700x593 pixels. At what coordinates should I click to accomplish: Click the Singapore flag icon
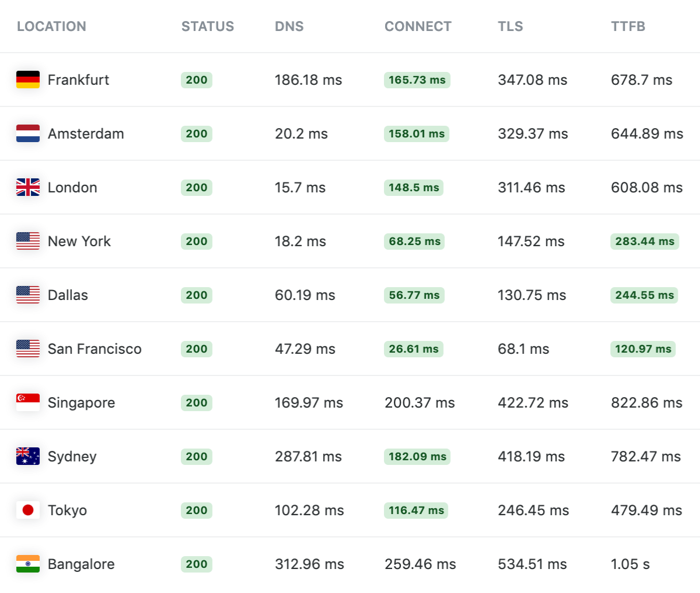click(x=28, y=403)
